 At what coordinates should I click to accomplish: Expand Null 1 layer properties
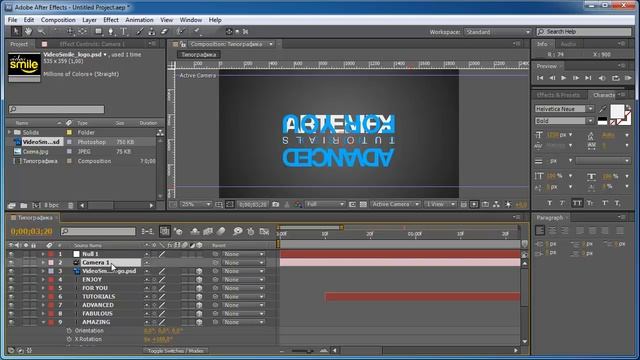(x=43, y=254)
